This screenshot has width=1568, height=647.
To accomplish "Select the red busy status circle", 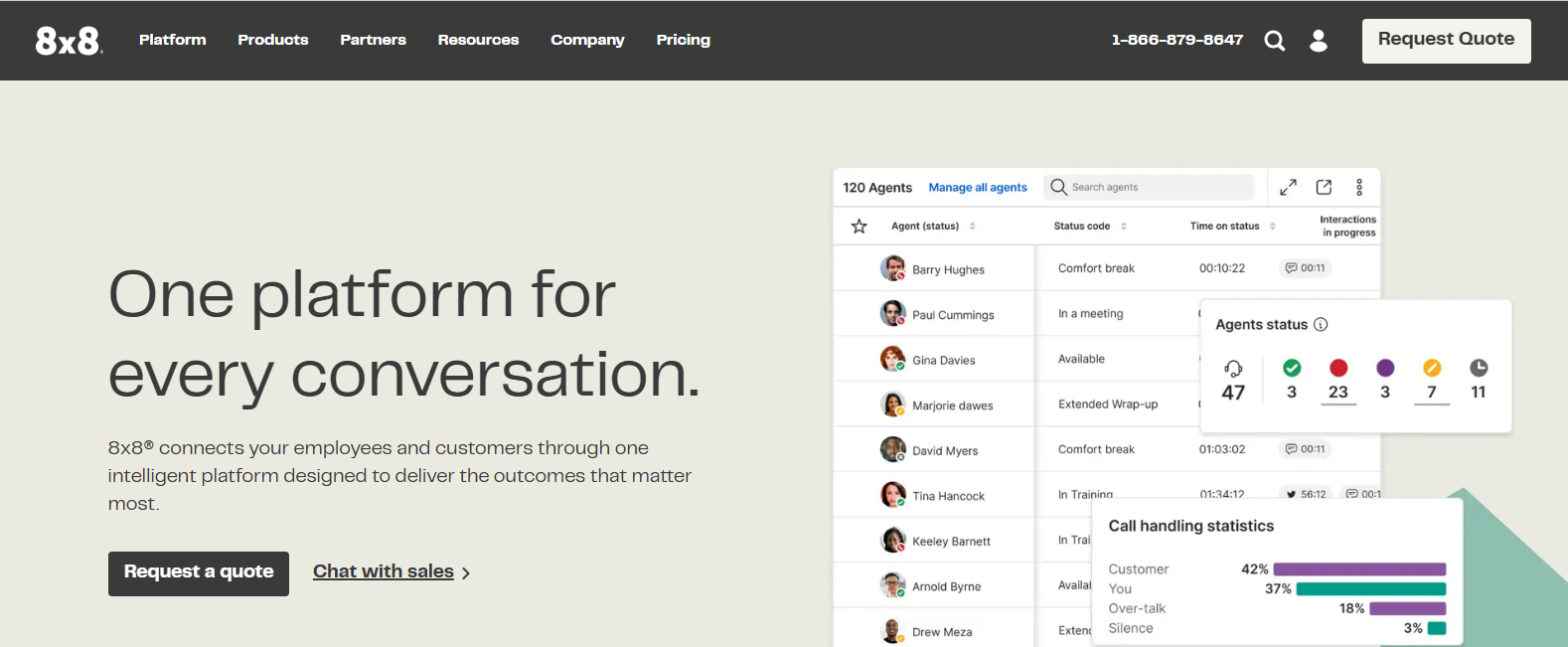I will 1338,368.
